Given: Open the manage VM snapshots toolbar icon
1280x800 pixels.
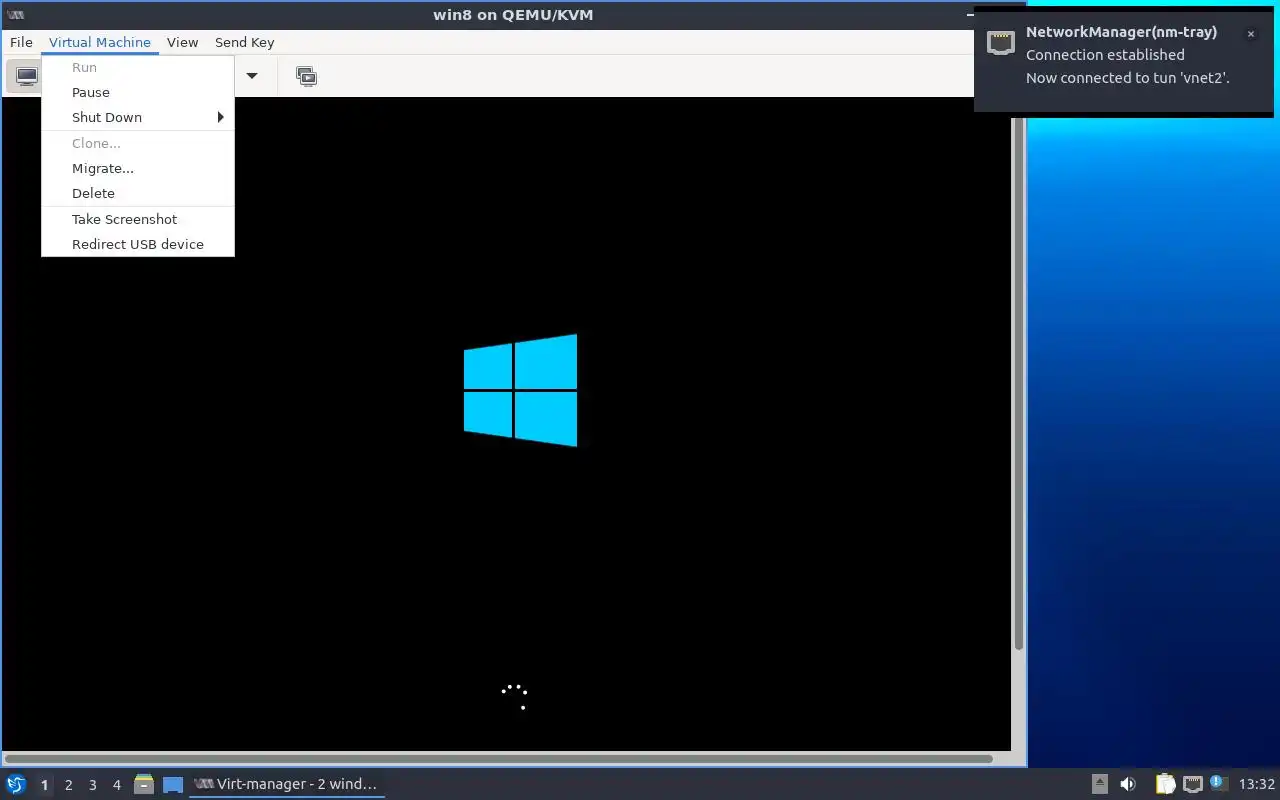Looking at the screenshot, I should pos(307,76).
